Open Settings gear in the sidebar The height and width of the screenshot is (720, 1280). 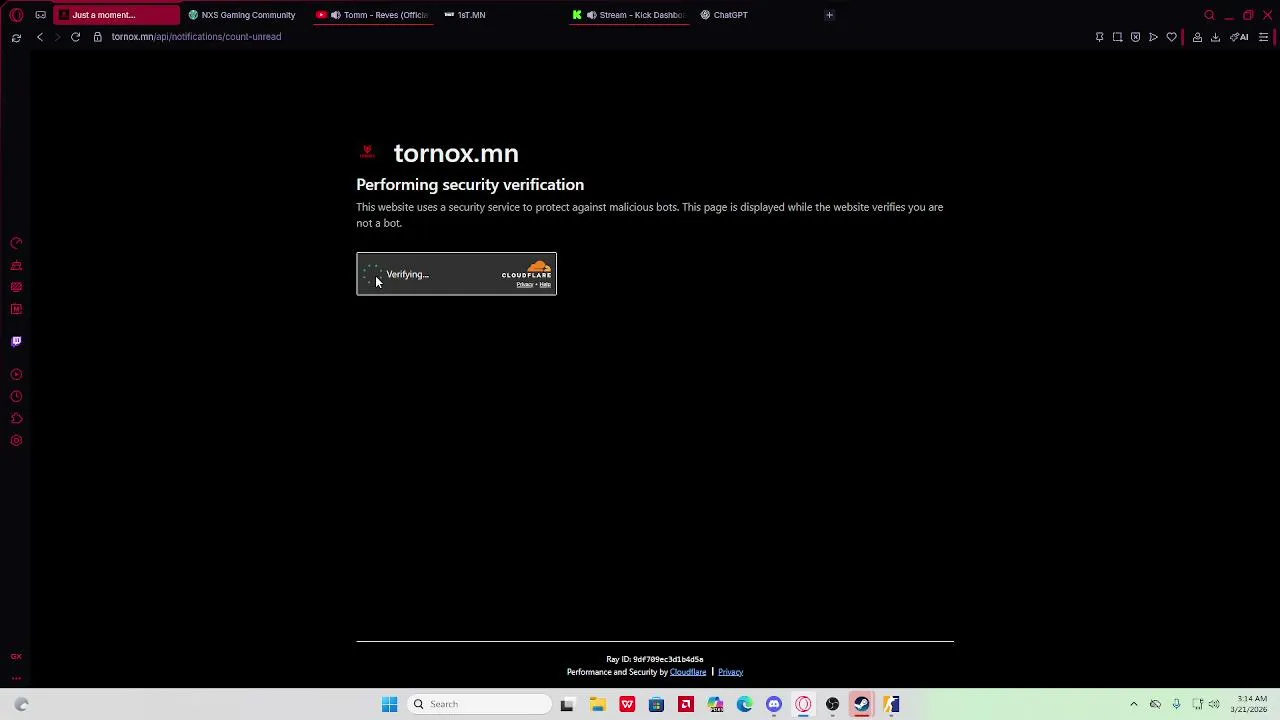[16, 441]
